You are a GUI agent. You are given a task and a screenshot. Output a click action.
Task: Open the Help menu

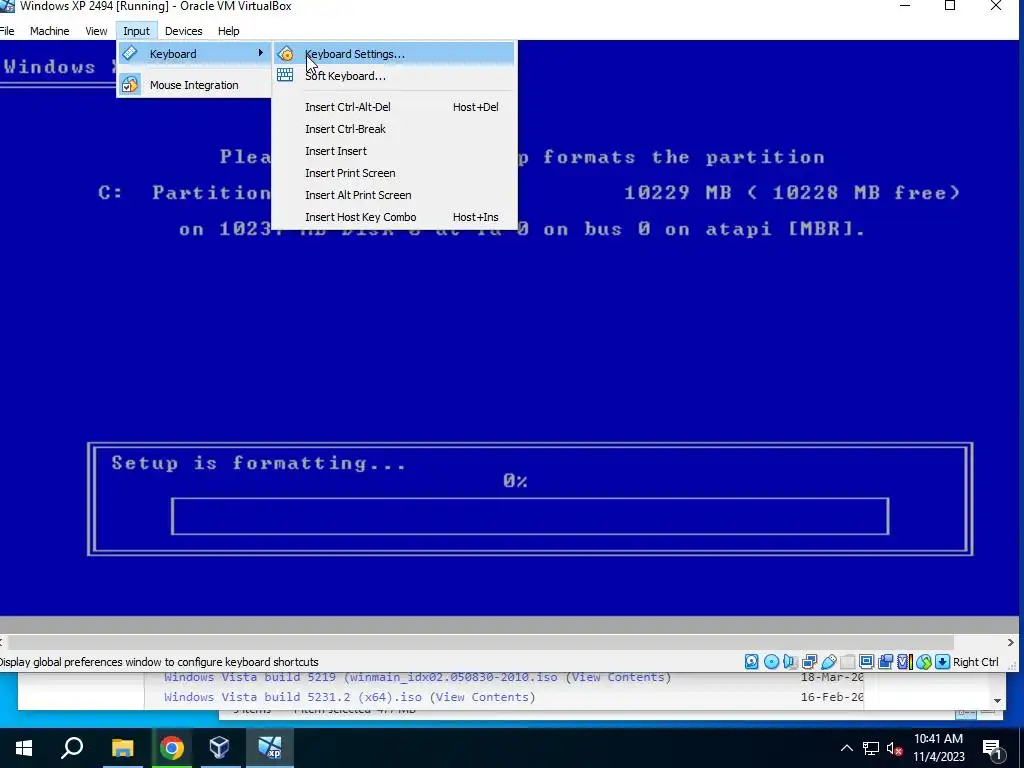click(x=229, y=31)
